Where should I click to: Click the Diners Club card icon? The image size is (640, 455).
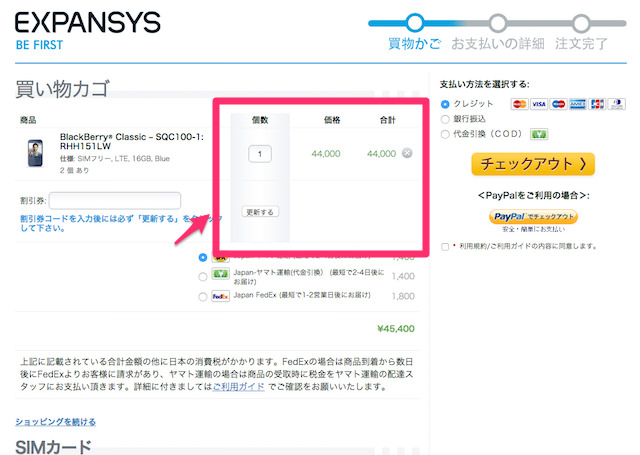[617, 104]
